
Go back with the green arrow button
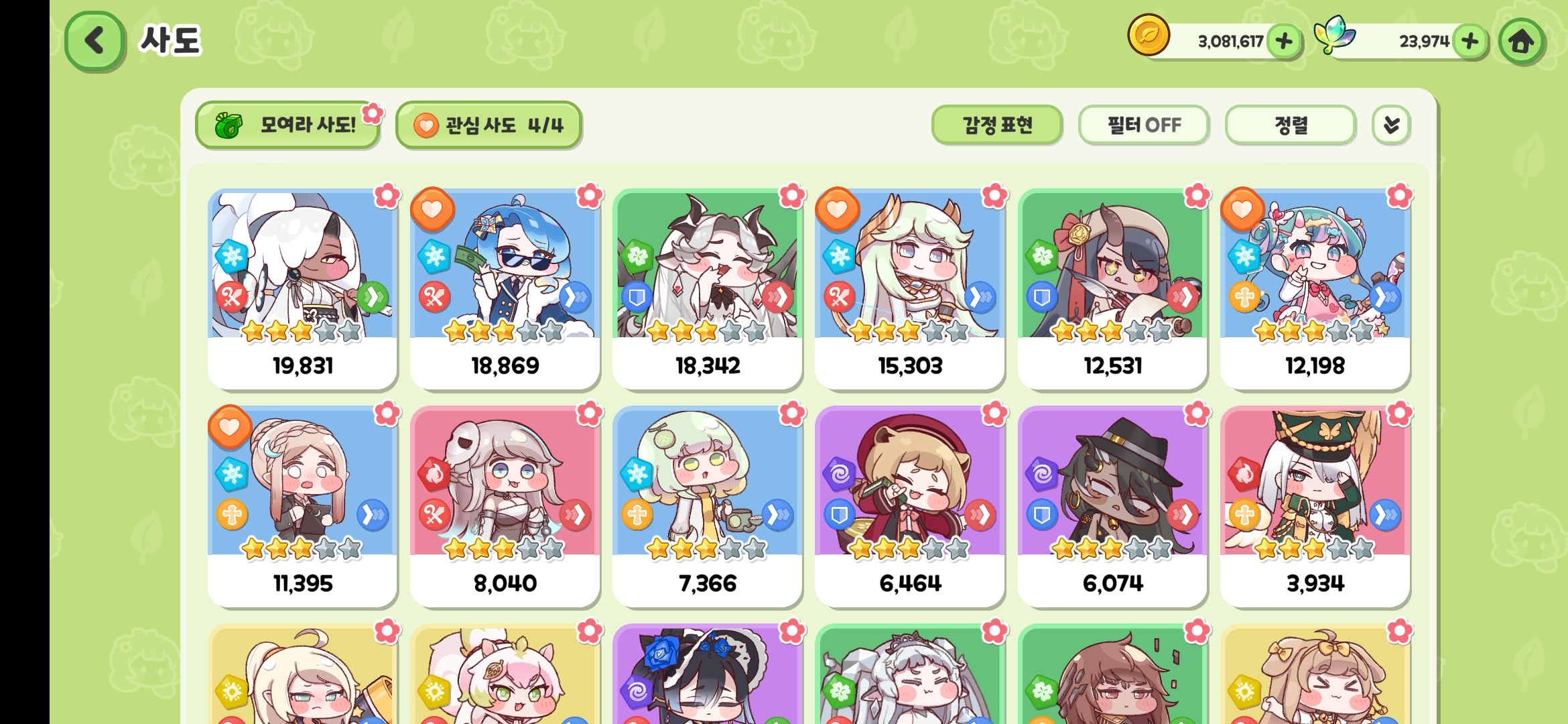pos(94,41)
